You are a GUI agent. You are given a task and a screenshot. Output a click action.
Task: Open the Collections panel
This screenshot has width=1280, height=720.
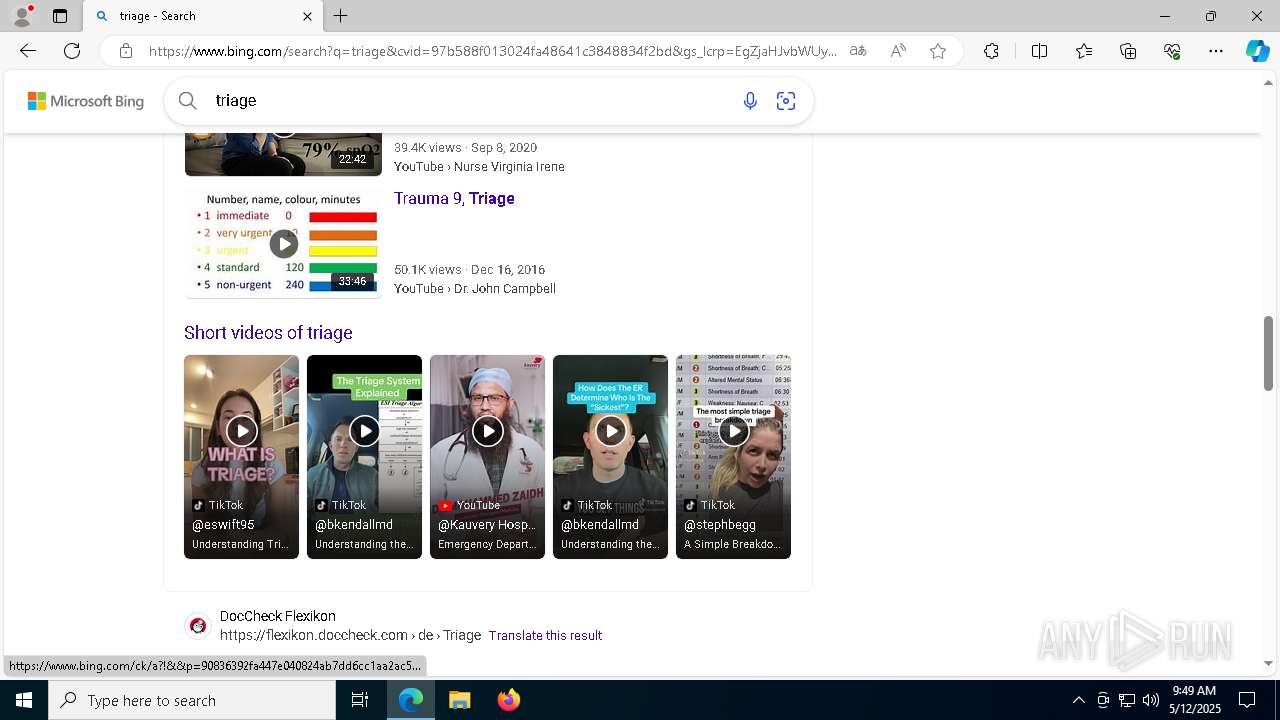click(x=1128, y=51)
